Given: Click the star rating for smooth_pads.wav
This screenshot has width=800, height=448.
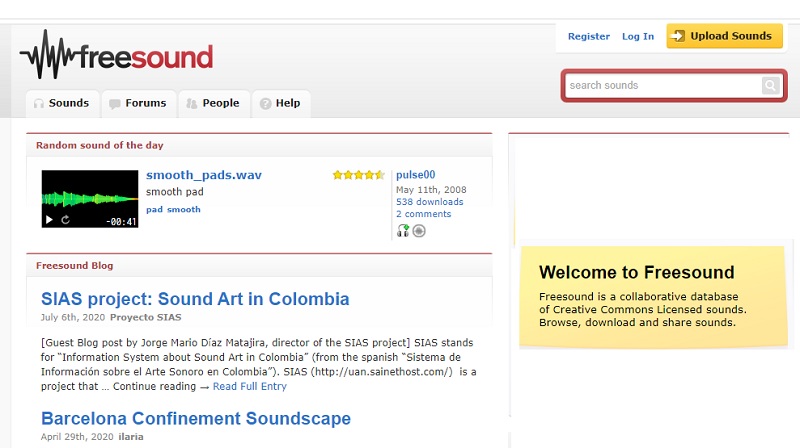Looking at the screenshot, I should 358,175.
